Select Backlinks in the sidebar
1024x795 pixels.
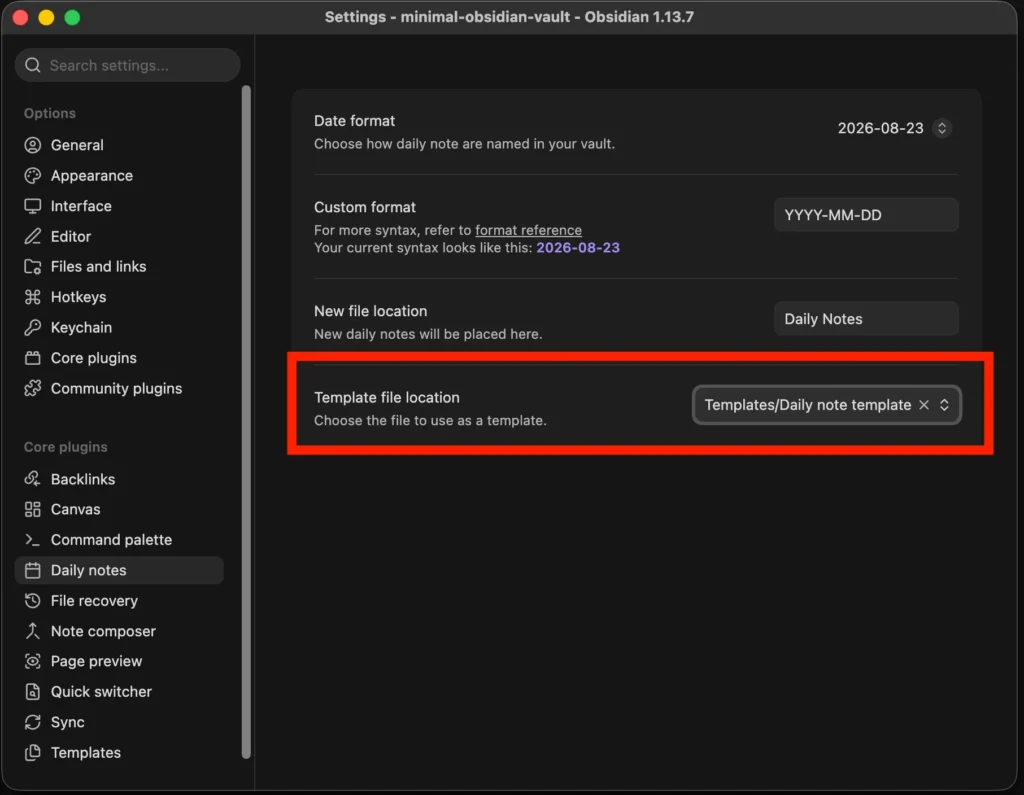click(x=119, y=479)
